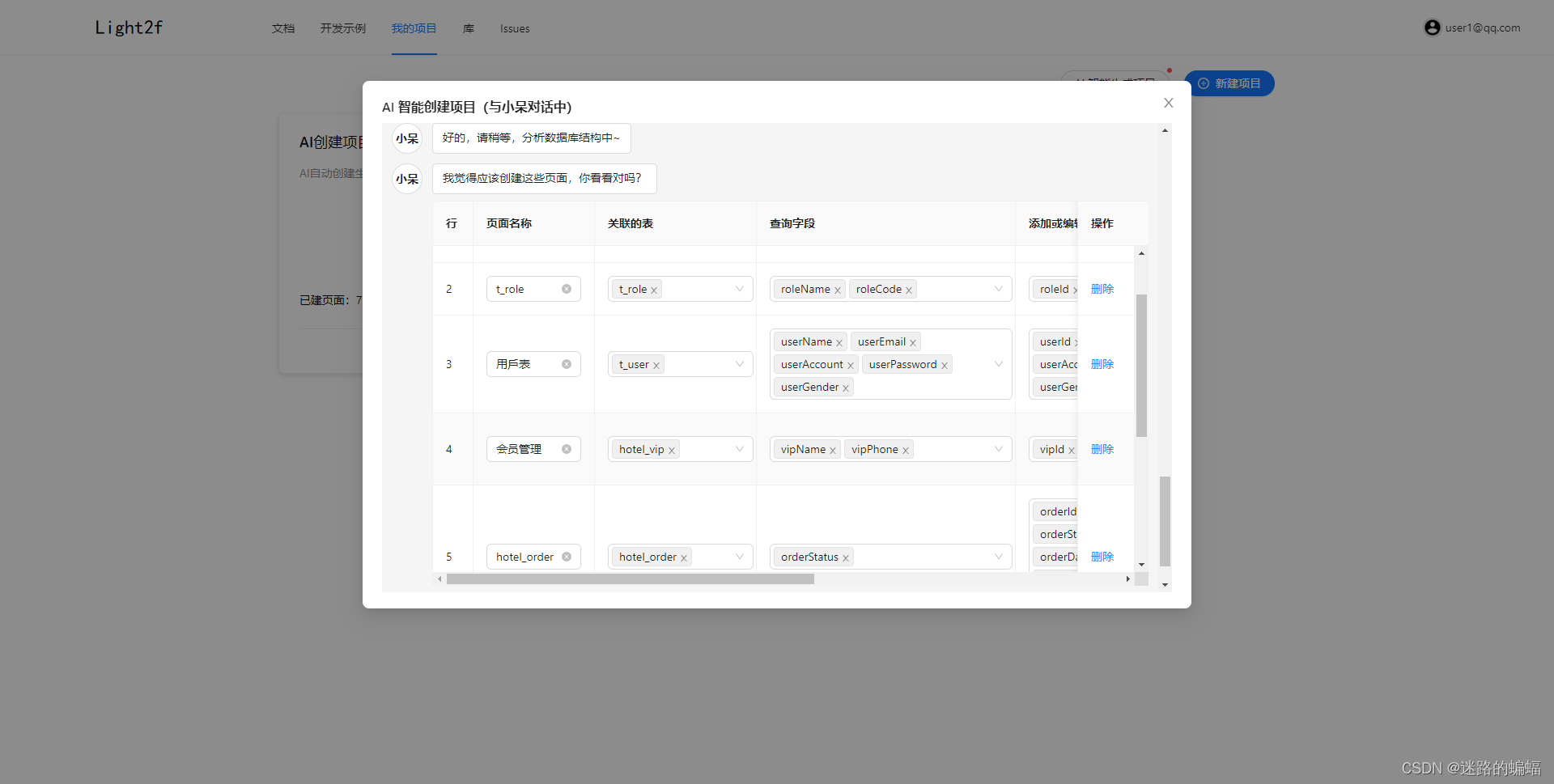Remove the orderStatus query field tag

(x=846, y=557)
